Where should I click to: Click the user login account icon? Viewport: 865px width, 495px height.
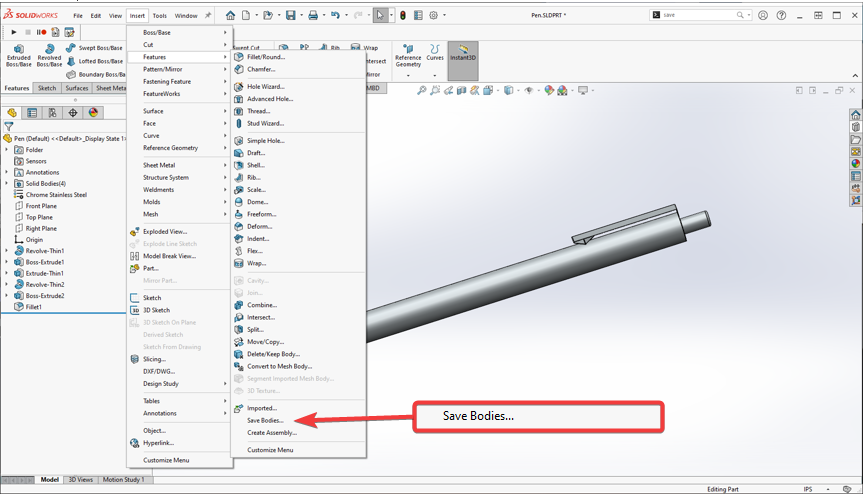pos(763,15)
